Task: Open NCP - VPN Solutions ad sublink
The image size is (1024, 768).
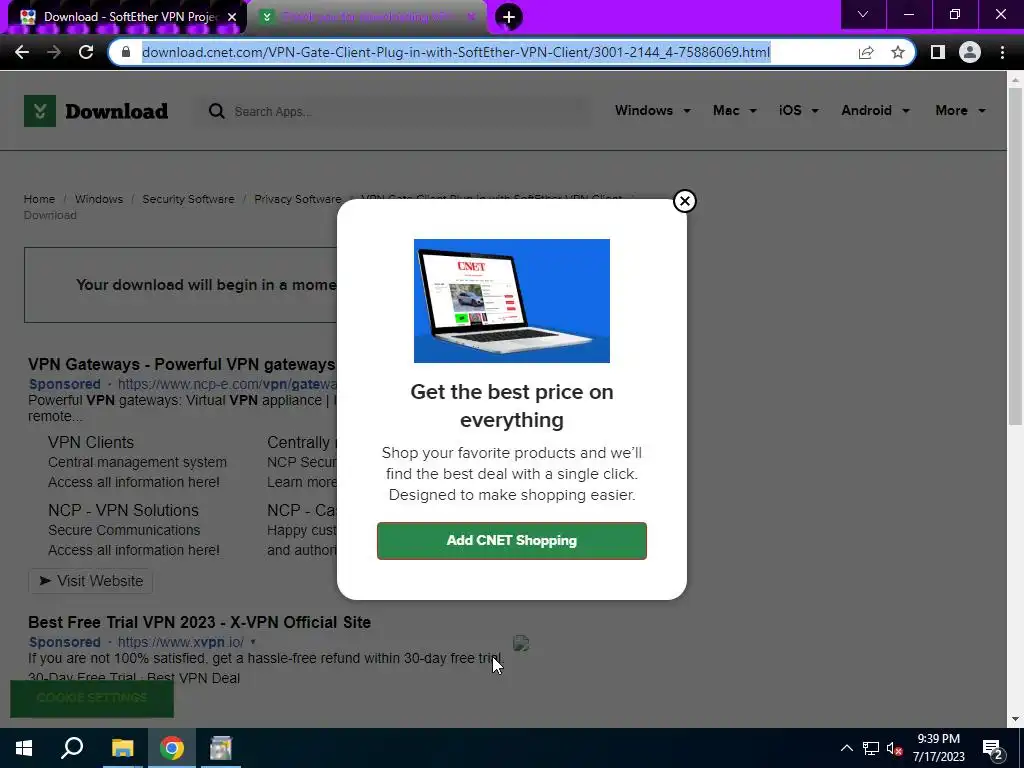Action: (123, 510)
